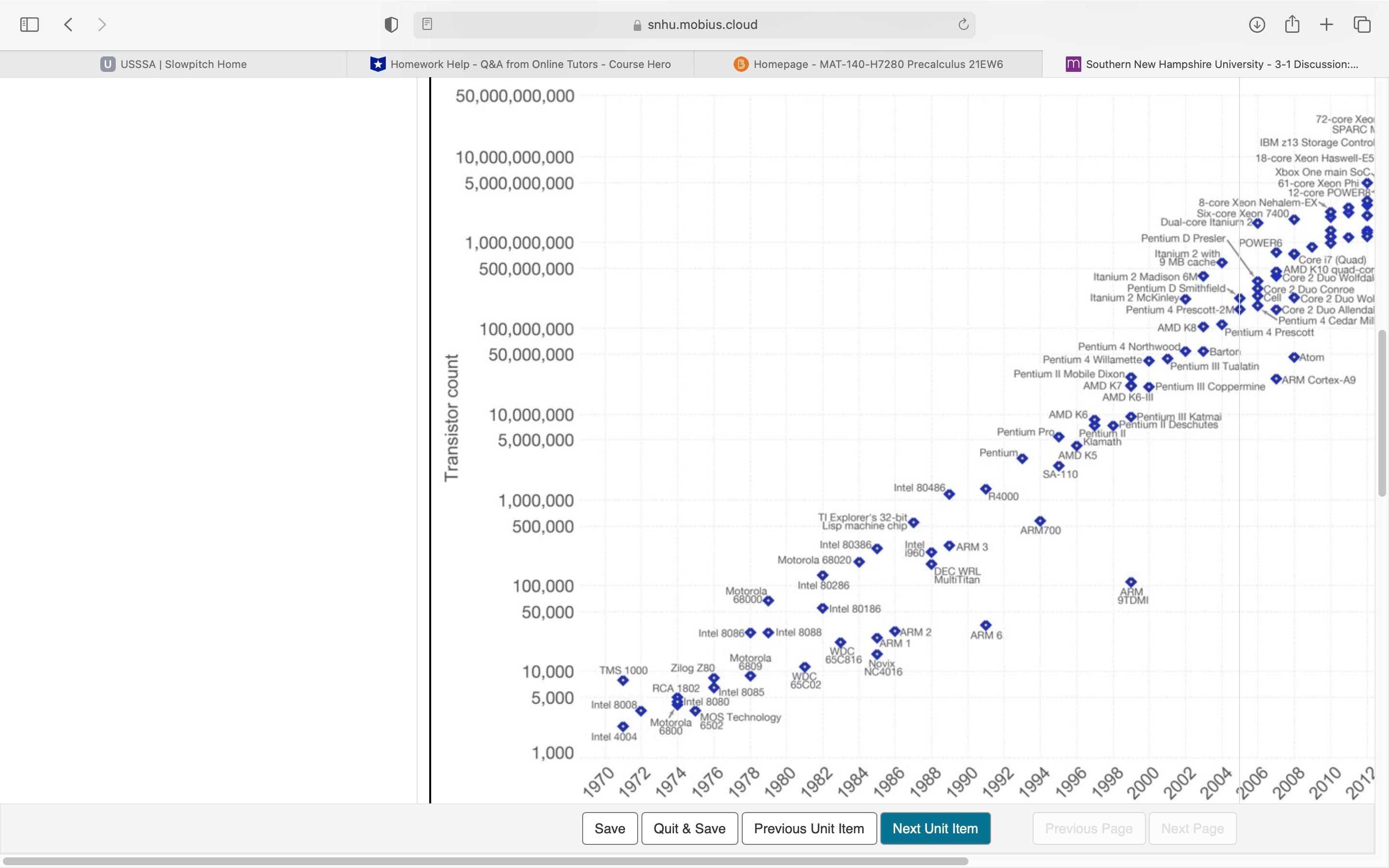
Task: Select Previous Unit Item
Action: point(809,828)
